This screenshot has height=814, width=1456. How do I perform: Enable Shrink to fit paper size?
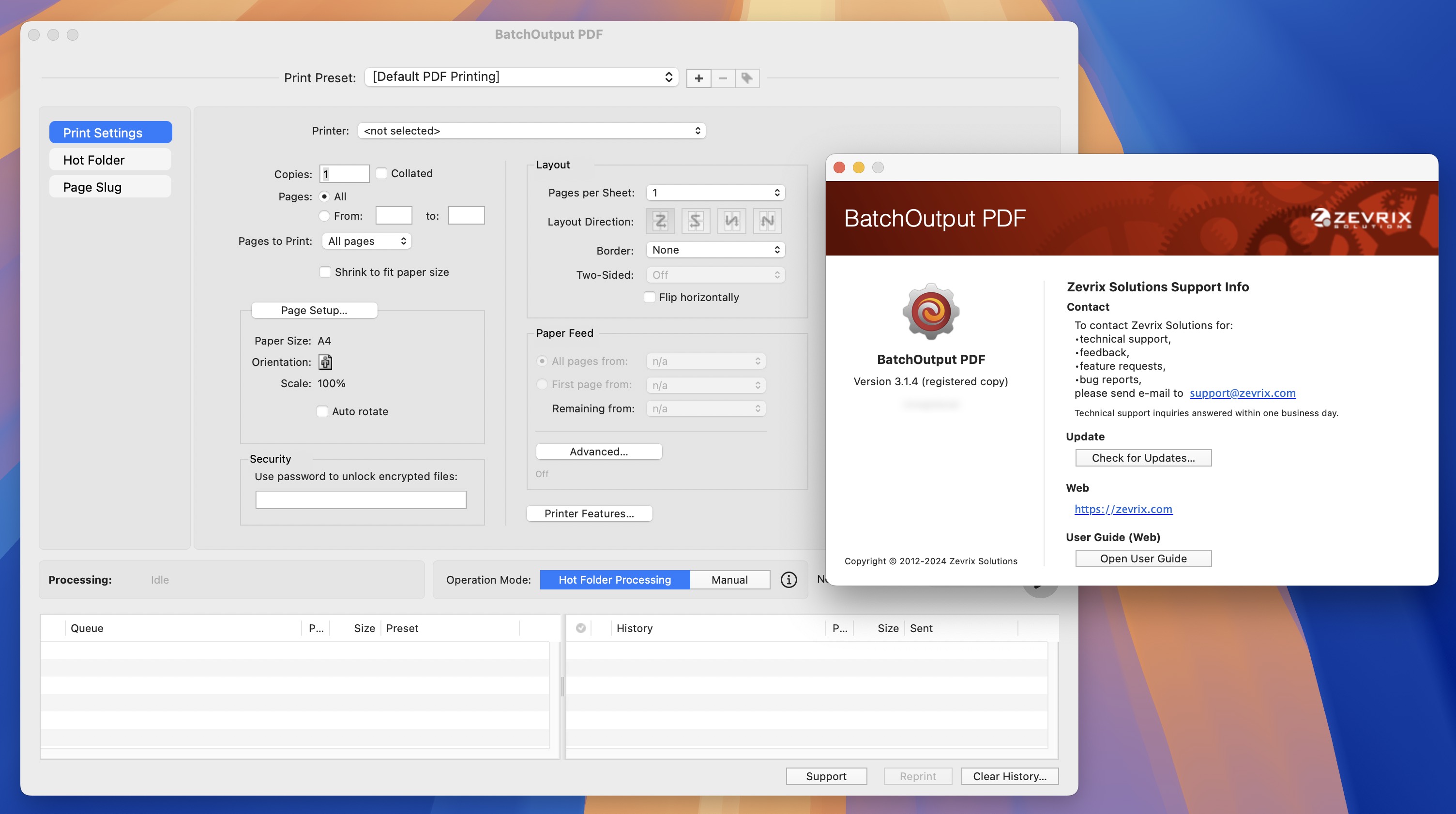click(x=324, y=271)
